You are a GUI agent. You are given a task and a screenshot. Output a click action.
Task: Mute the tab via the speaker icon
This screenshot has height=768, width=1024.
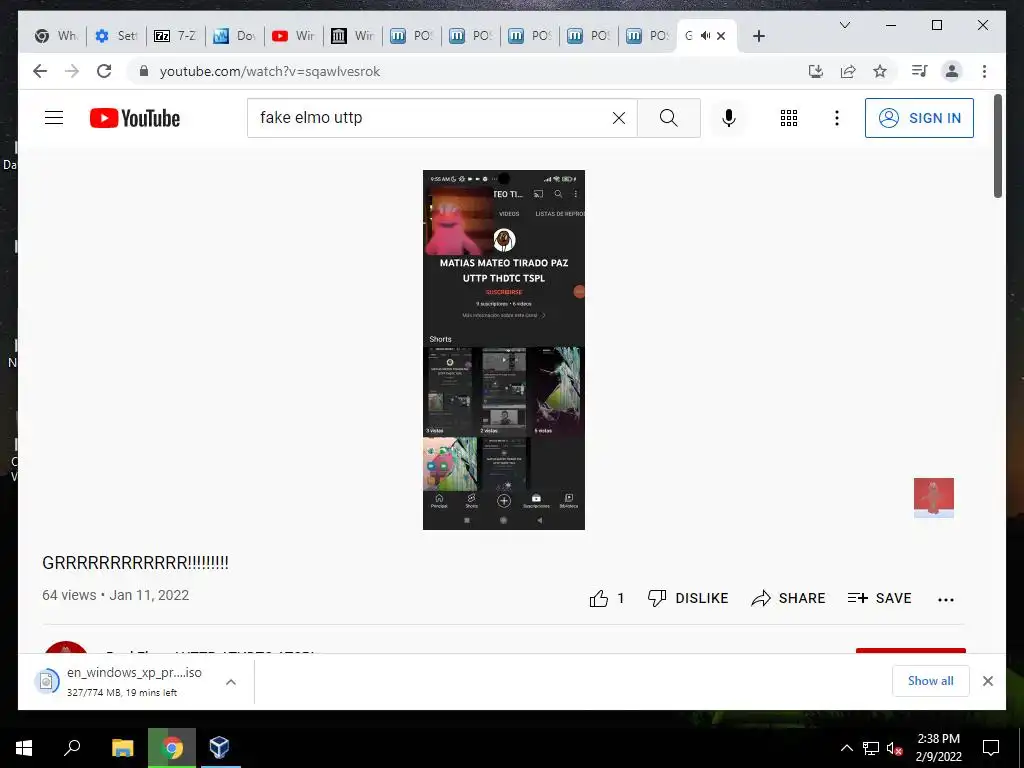click(x=705, y=36)
